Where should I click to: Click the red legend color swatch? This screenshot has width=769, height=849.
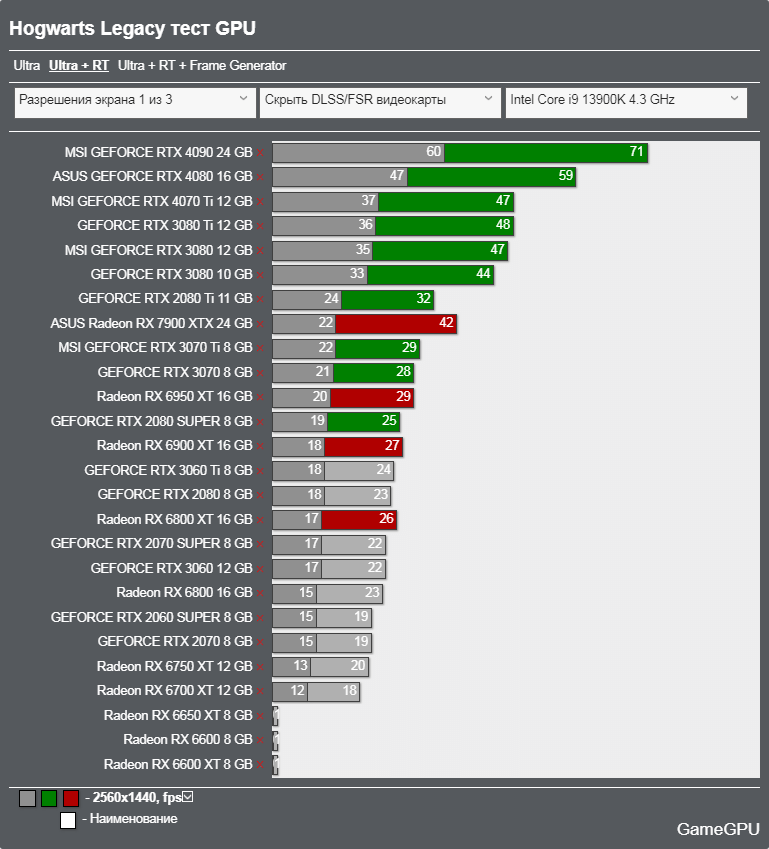tap(71, 798)
